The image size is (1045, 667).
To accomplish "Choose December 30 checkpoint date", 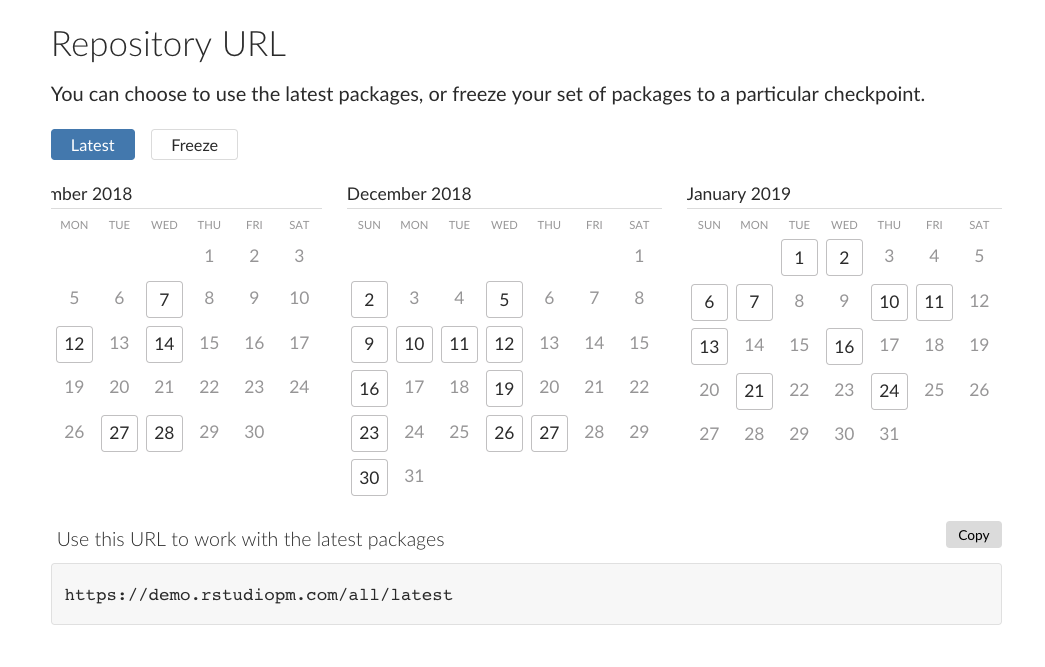I will click(369, 478).
